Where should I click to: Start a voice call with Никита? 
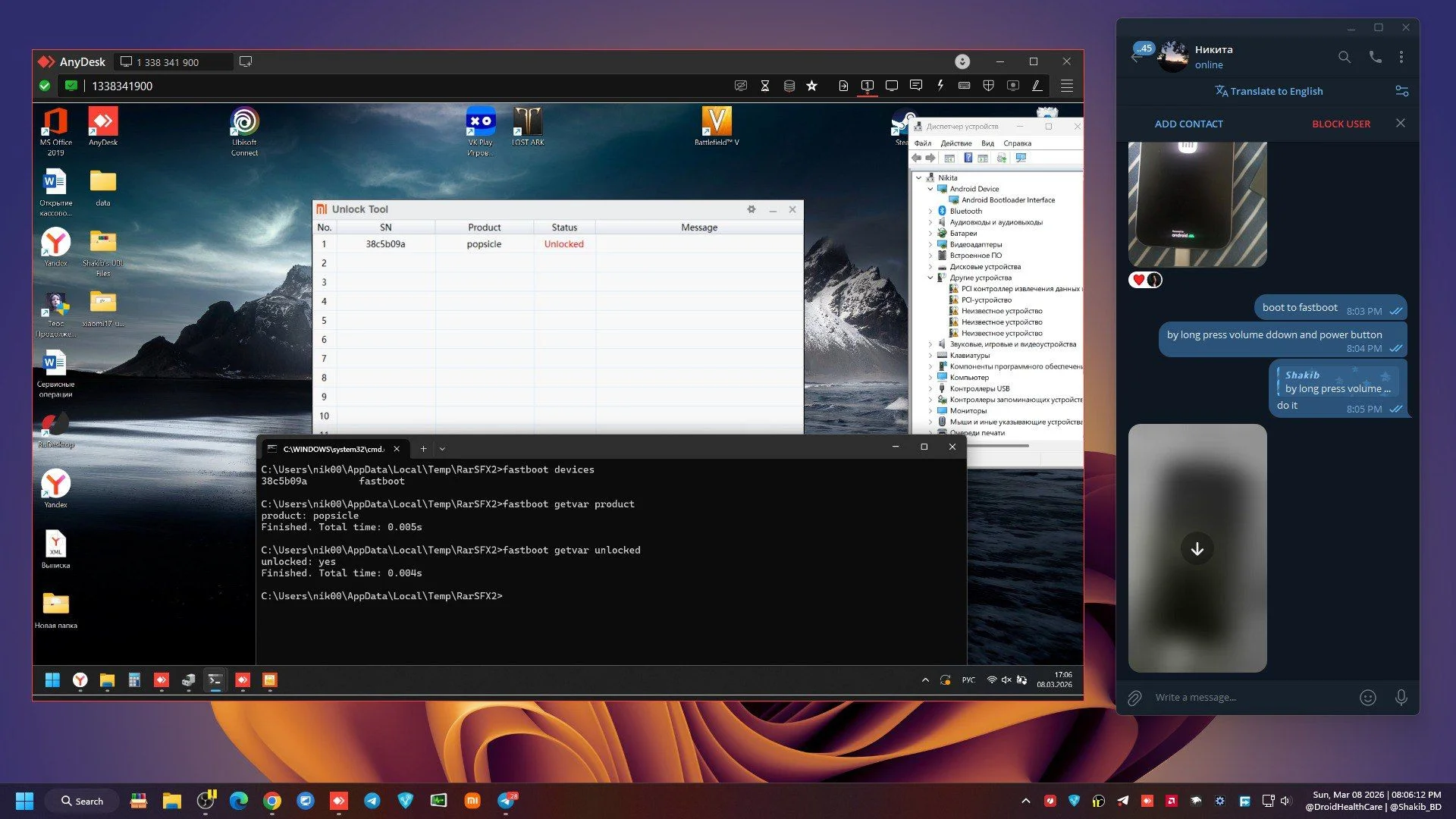1375,57
